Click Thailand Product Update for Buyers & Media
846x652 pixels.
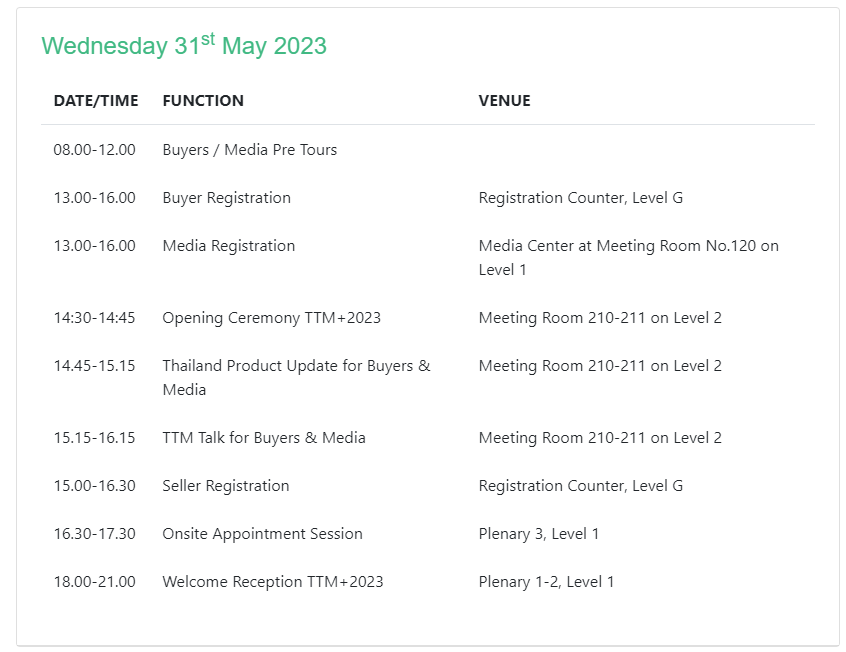coord(296,378)
